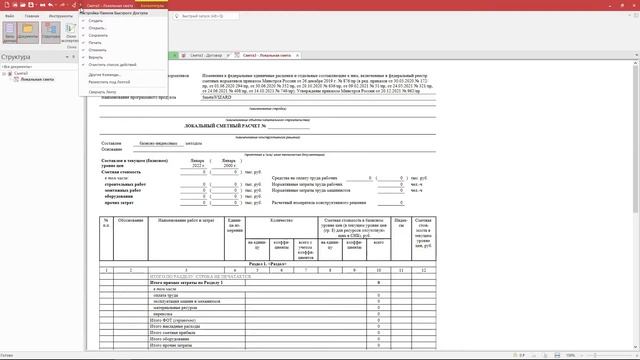Click the Open folder icon in the quick access toolbar
Screen dimensions: 640x360
(23, 5)
